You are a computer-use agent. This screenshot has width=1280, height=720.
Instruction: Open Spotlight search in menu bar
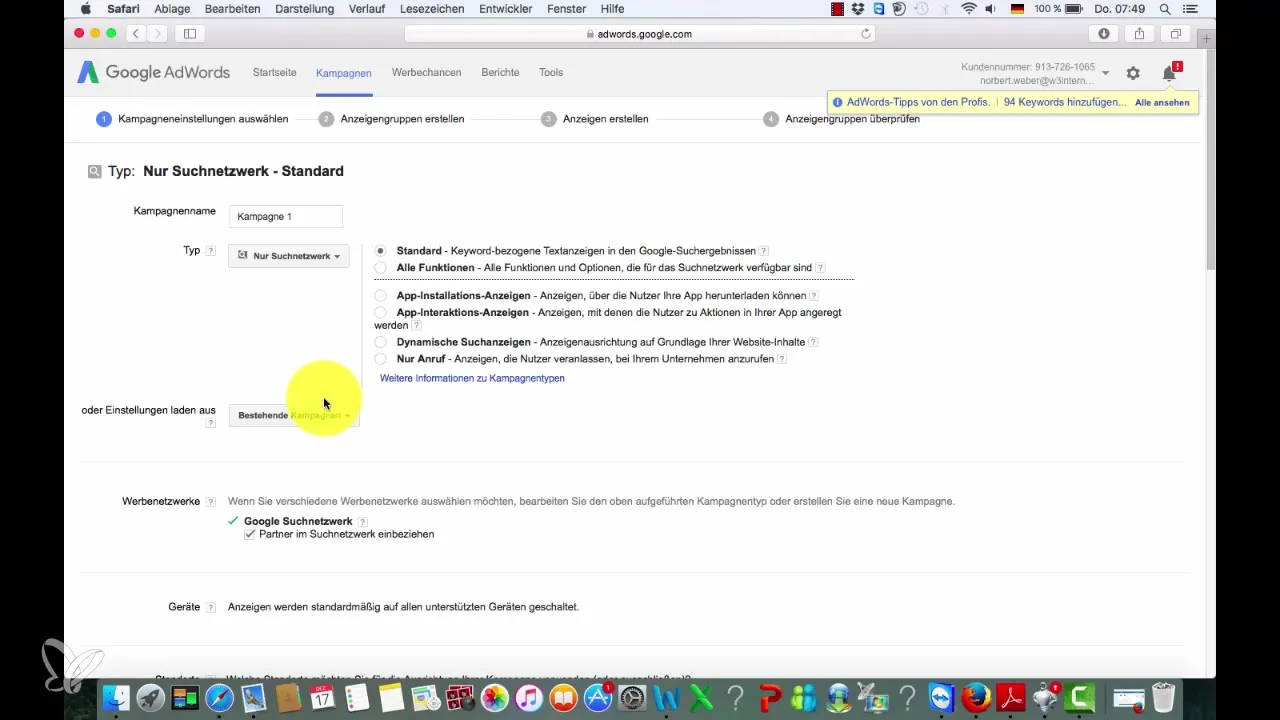pyautogui.click(x=1165, y=9)
